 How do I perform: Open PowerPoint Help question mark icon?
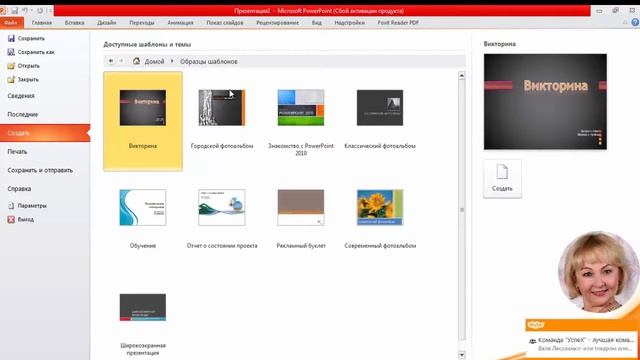click(x=635, y=23)
